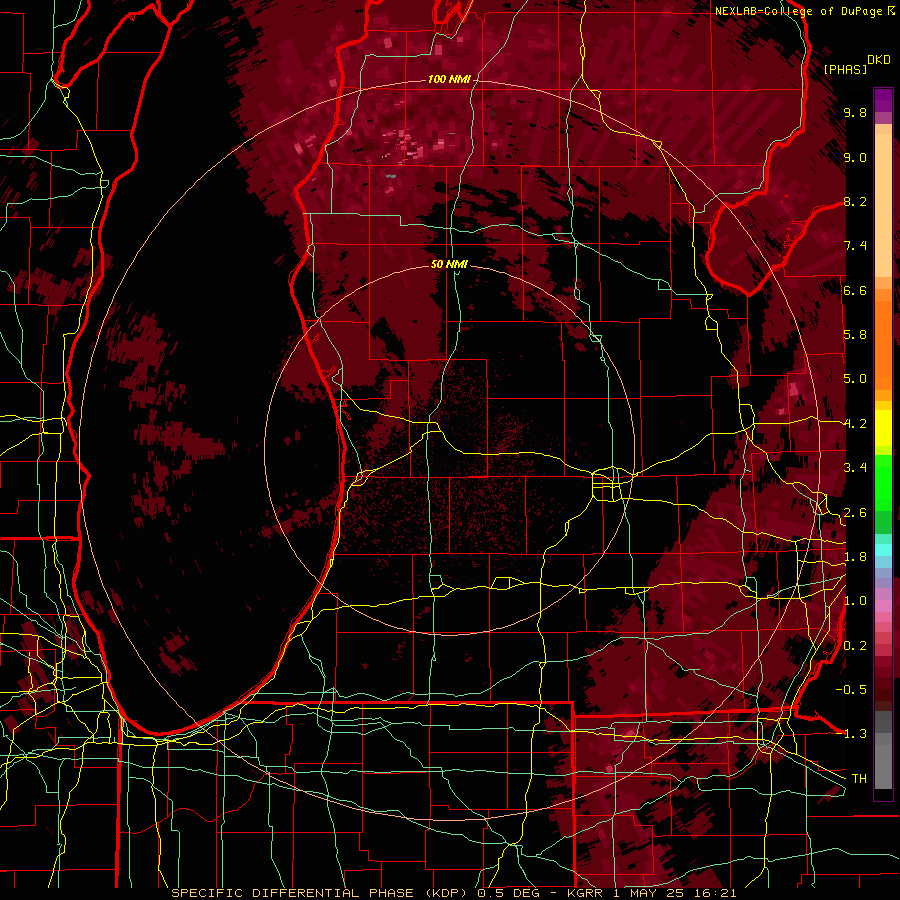Click the 9.8 value on the color scale

[855, 112]
